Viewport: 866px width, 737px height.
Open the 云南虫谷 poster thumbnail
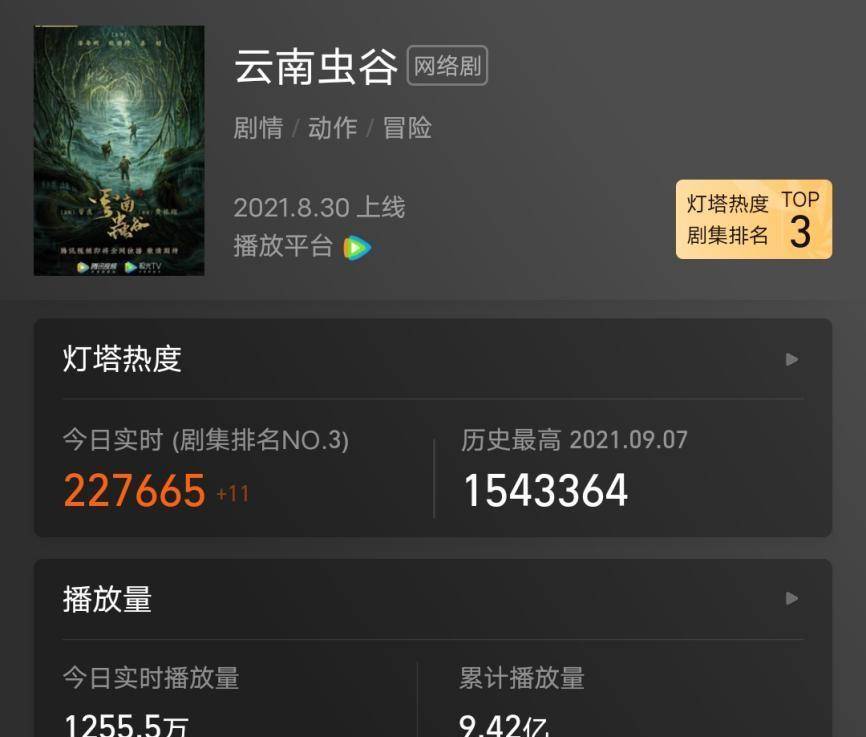119,150
